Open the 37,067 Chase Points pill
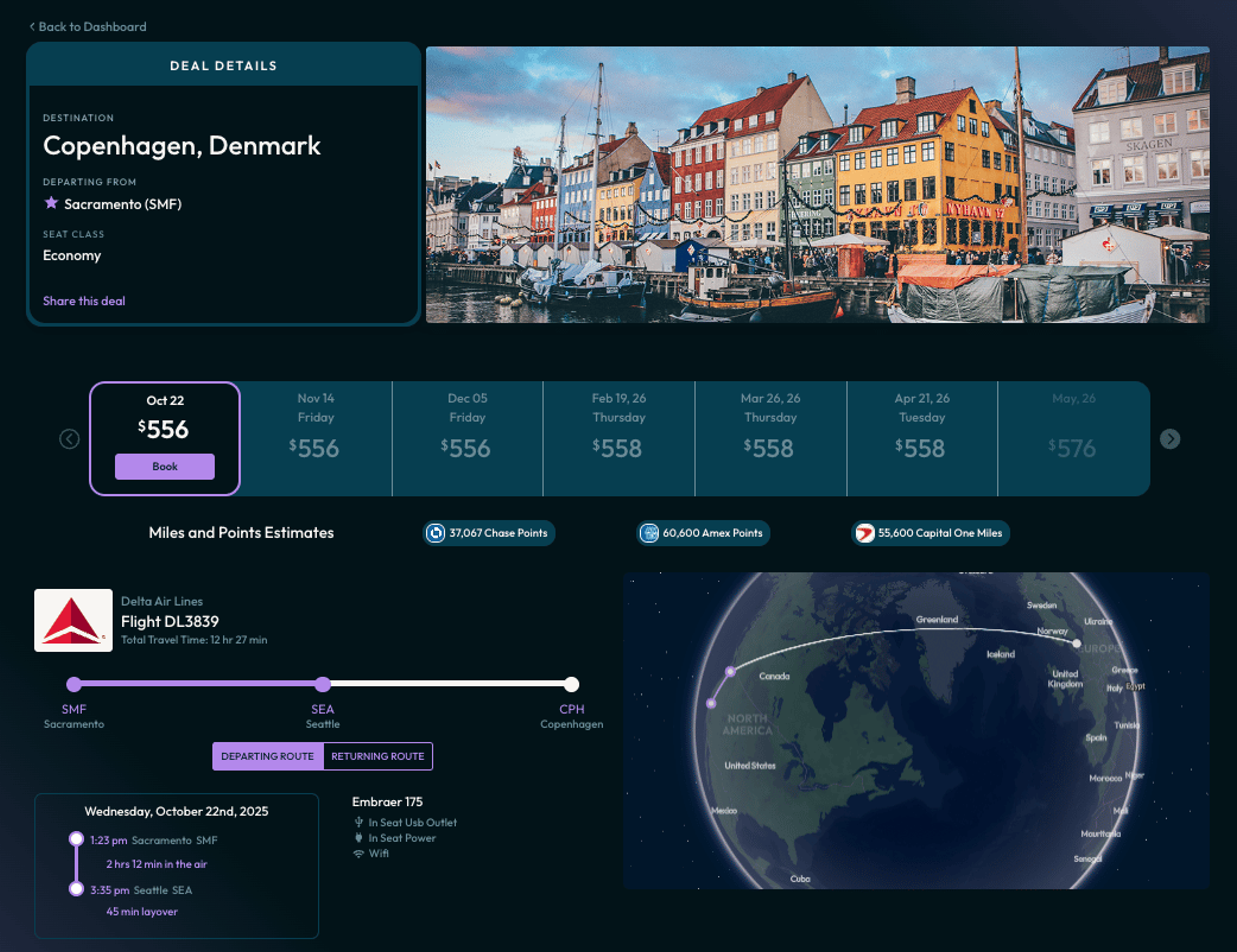The image size is (1237, 952). coord(489,533)
